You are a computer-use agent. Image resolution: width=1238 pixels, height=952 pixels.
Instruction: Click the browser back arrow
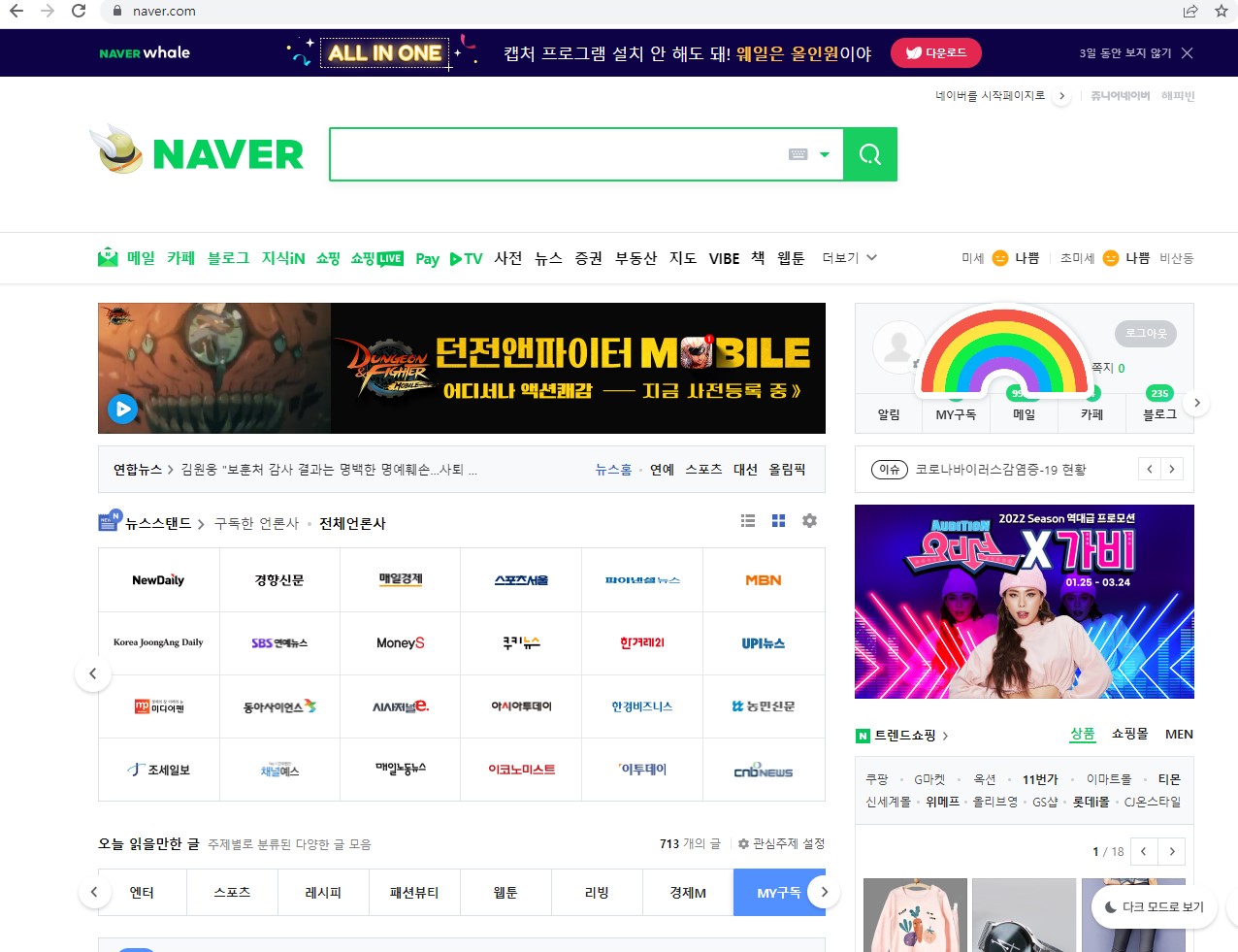[16, 11]
